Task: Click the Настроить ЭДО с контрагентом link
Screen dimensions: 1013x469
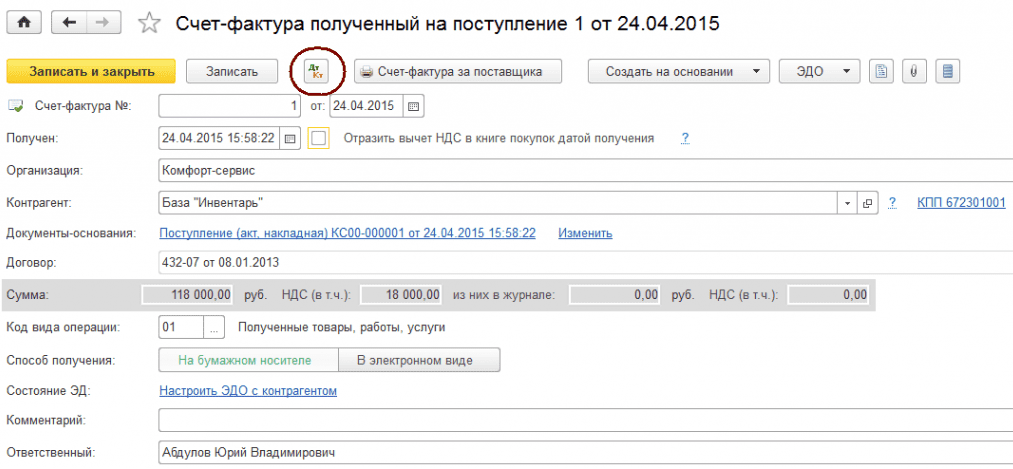Action: 248,390
